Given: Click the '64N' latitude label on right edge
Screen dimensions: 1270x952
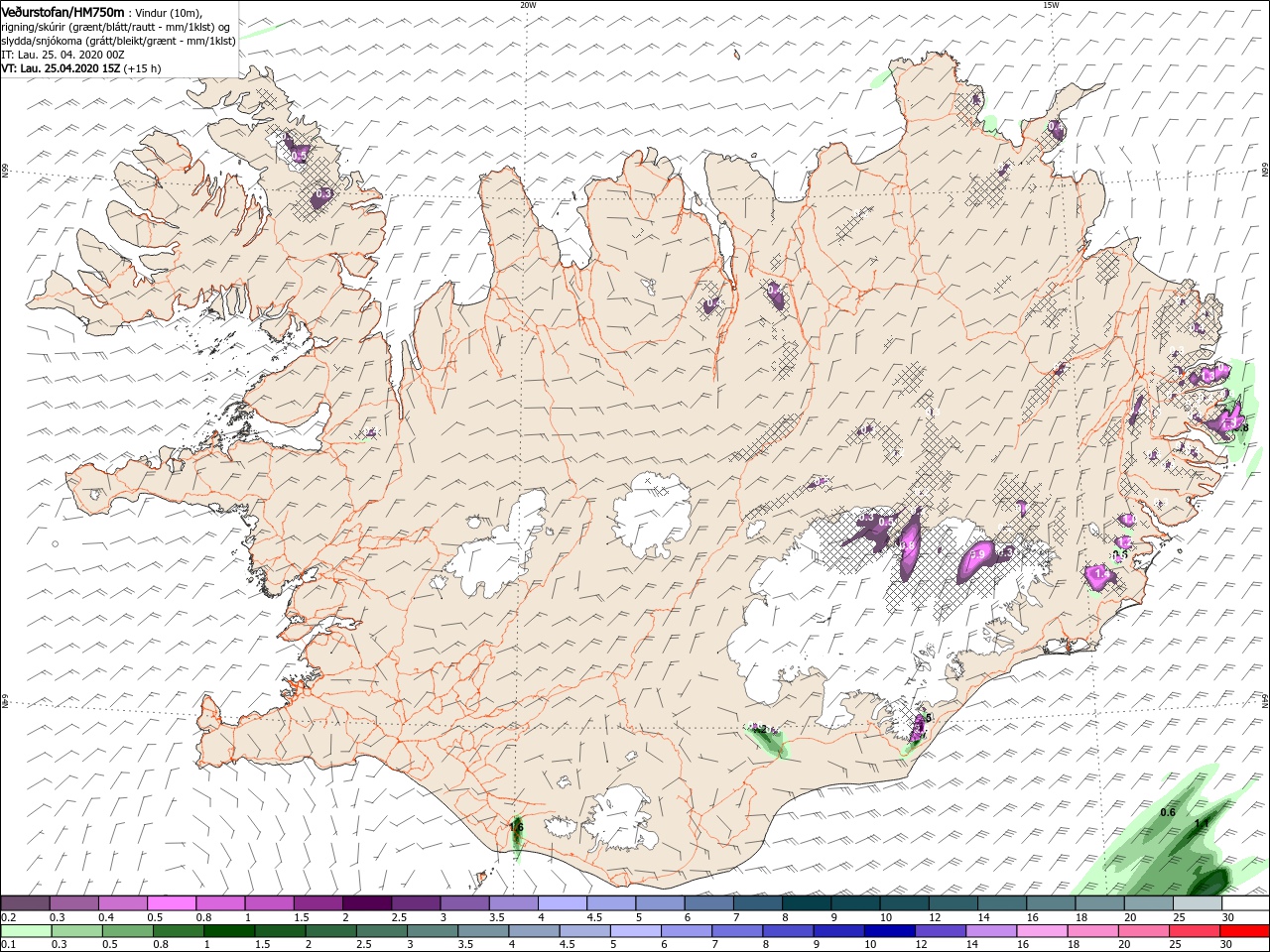Looking at the screenshot, I should click(1265, 701).
